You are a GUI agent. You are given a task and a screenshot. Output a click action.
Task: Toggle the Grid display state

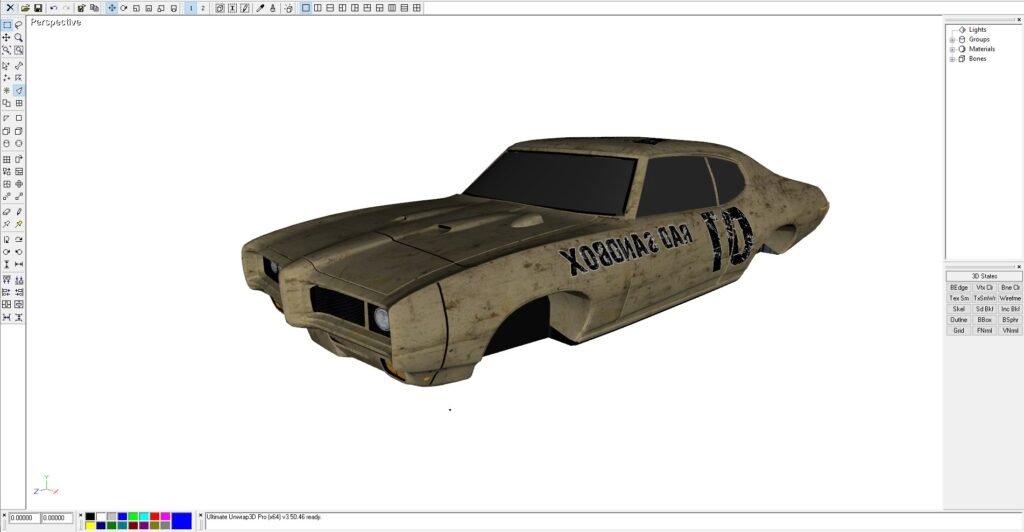click(958, 330)
